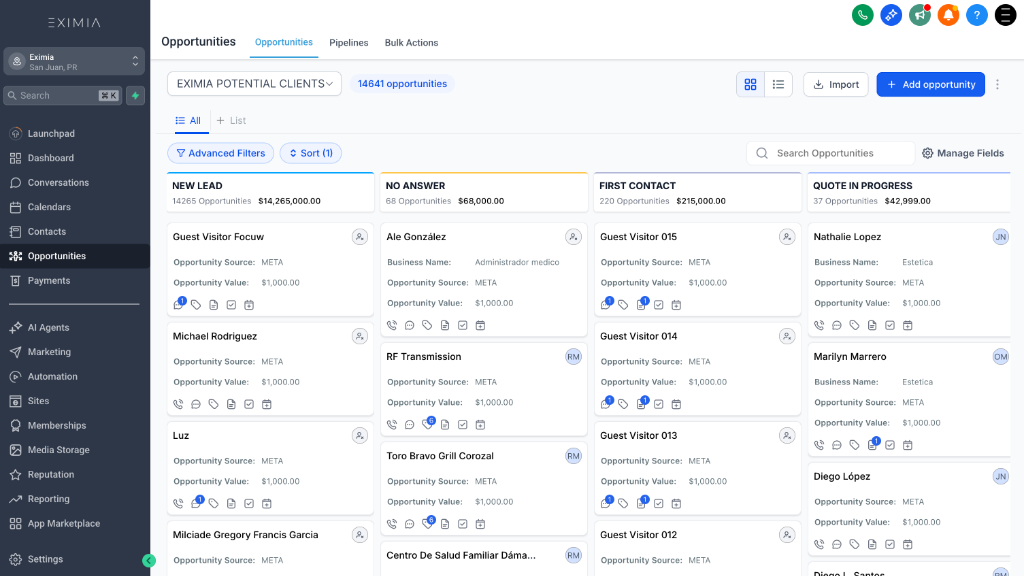The width and height of the screenshot is (1024, 576).
Task: Click the Search Opportunities field
Action: [x=830, y=152]
